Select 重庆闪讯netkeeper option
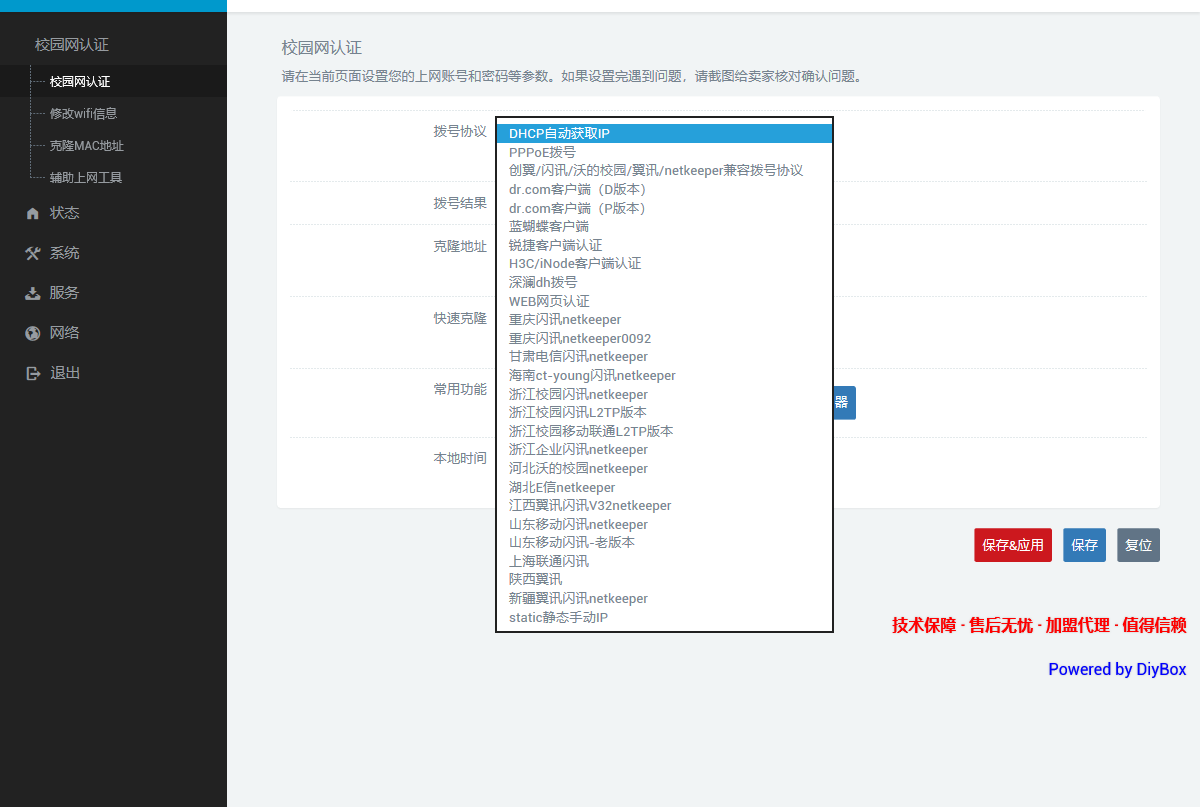Image resolution: width=1200 pixels, height=807 pixels. (664, 320)
